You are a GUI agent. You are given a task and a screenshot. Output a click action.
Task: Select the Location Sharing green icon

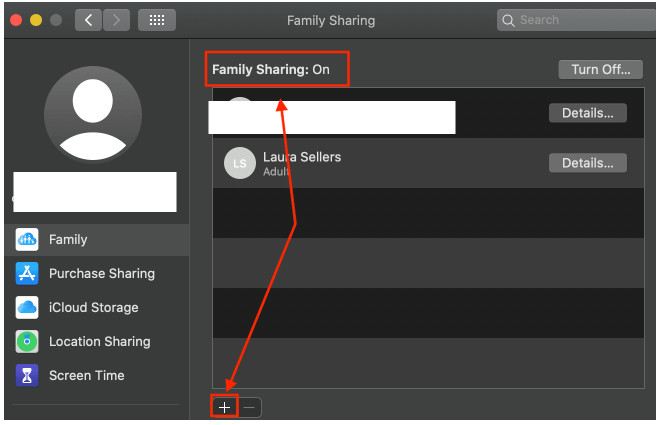[28, 341]
